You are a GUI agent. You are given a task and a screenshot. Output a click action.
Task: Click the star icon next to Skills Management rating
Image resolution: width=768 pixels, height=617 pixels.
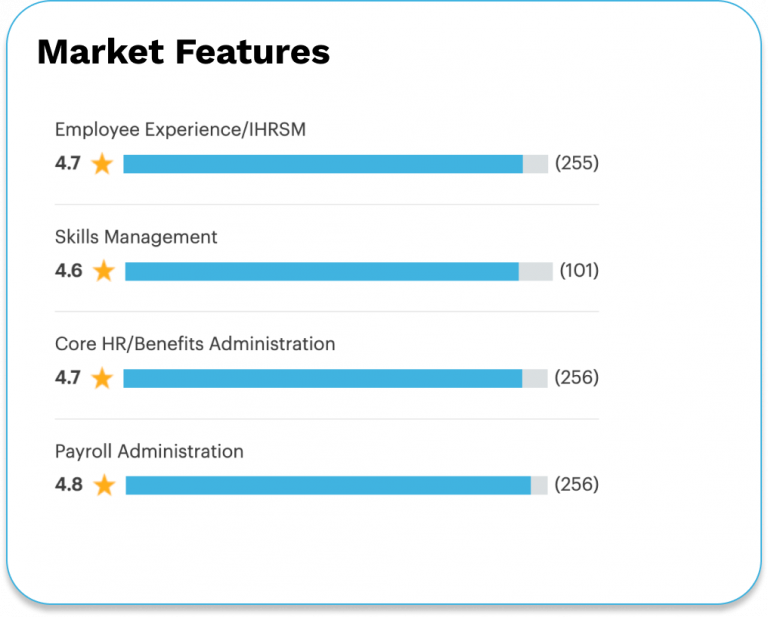click(103, 271)
